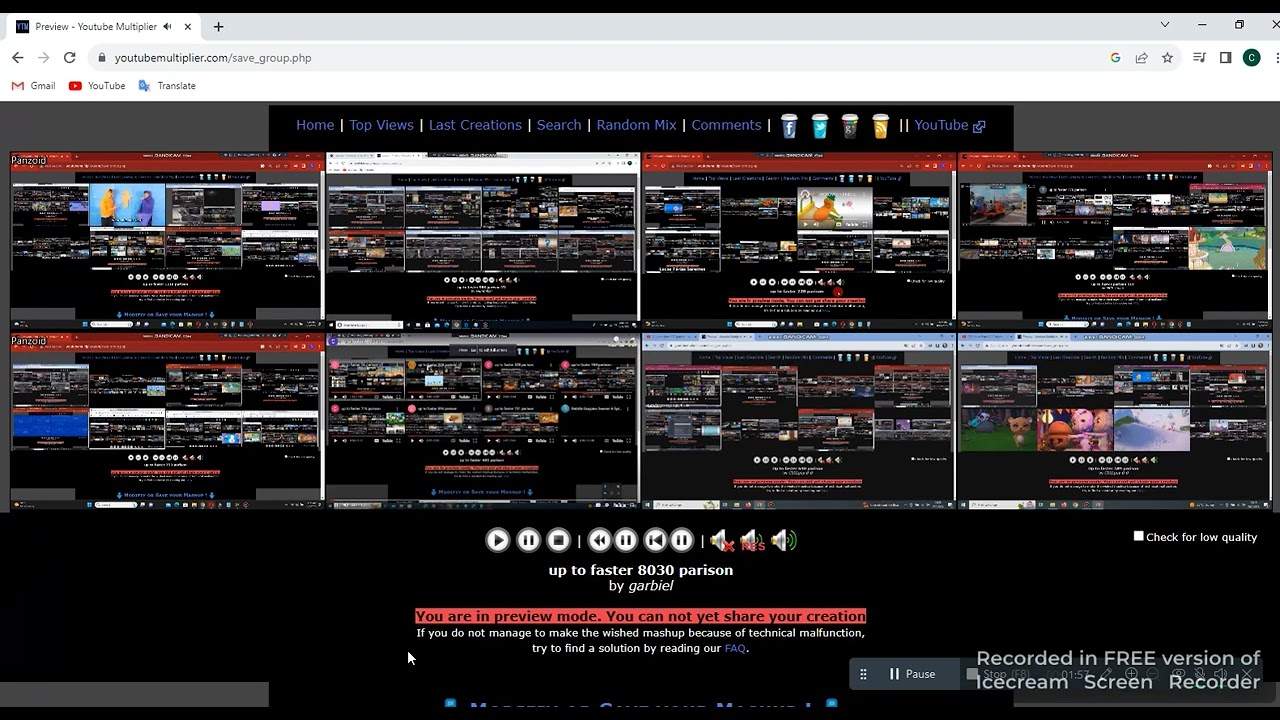Open the Comments link
This screenshot has height=720, width=1280.
coord(726,125)
